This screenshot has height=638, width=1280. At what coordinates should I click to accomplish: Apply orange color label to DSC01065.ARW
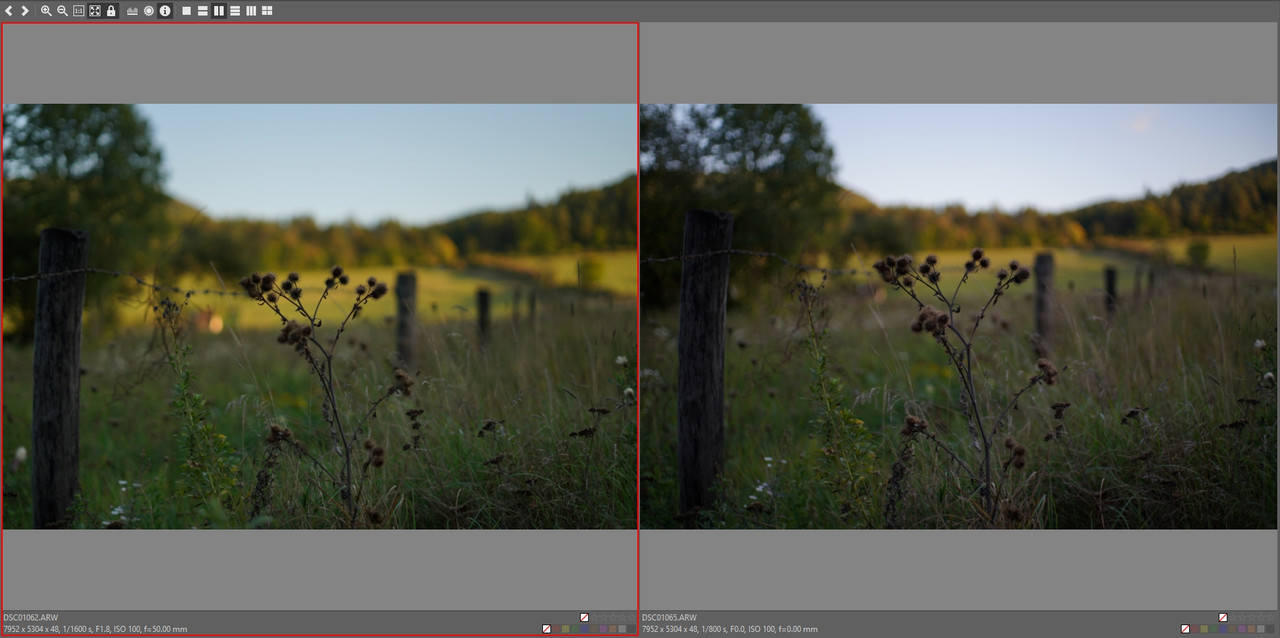click(1251, 629)
